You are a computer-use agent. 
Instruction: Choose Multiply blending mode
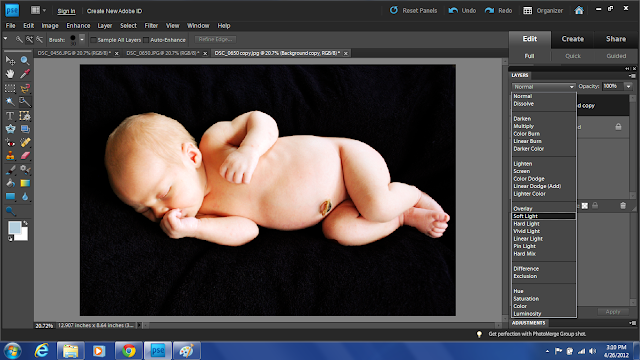coord(524,126)
